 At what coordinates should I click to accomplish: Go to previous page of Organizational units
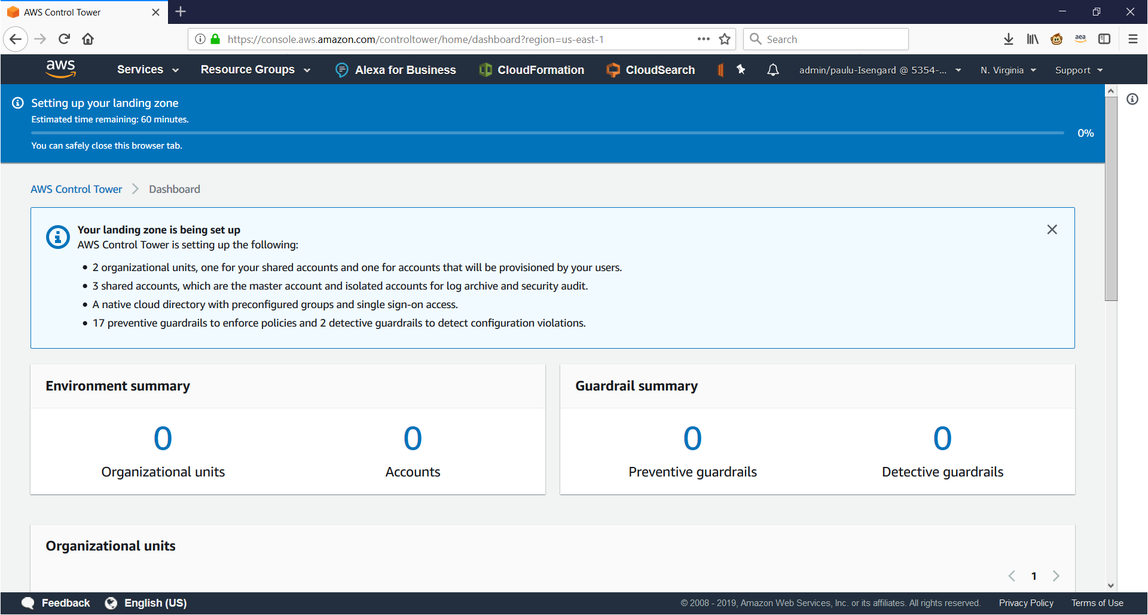point(1012,576)
